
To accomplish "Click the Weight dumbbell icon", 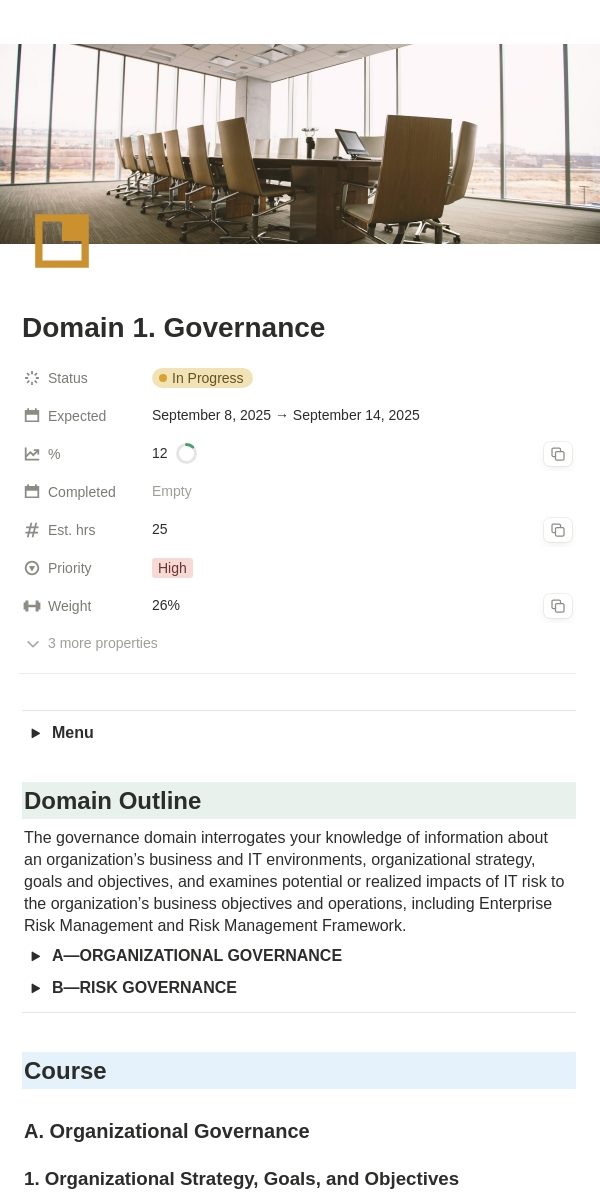I will [x=32, y=606].
